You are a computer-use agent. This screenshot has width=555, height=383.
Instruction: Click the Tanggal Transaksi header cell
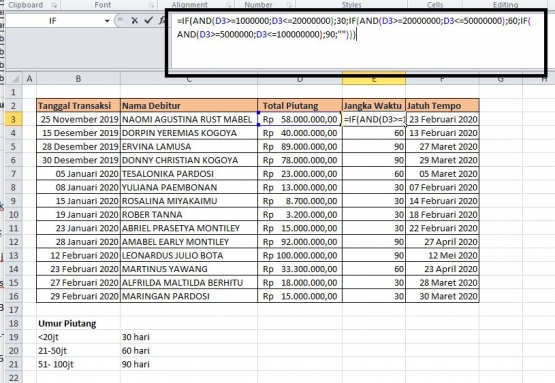pyautogui.click(x=78, y=105)
